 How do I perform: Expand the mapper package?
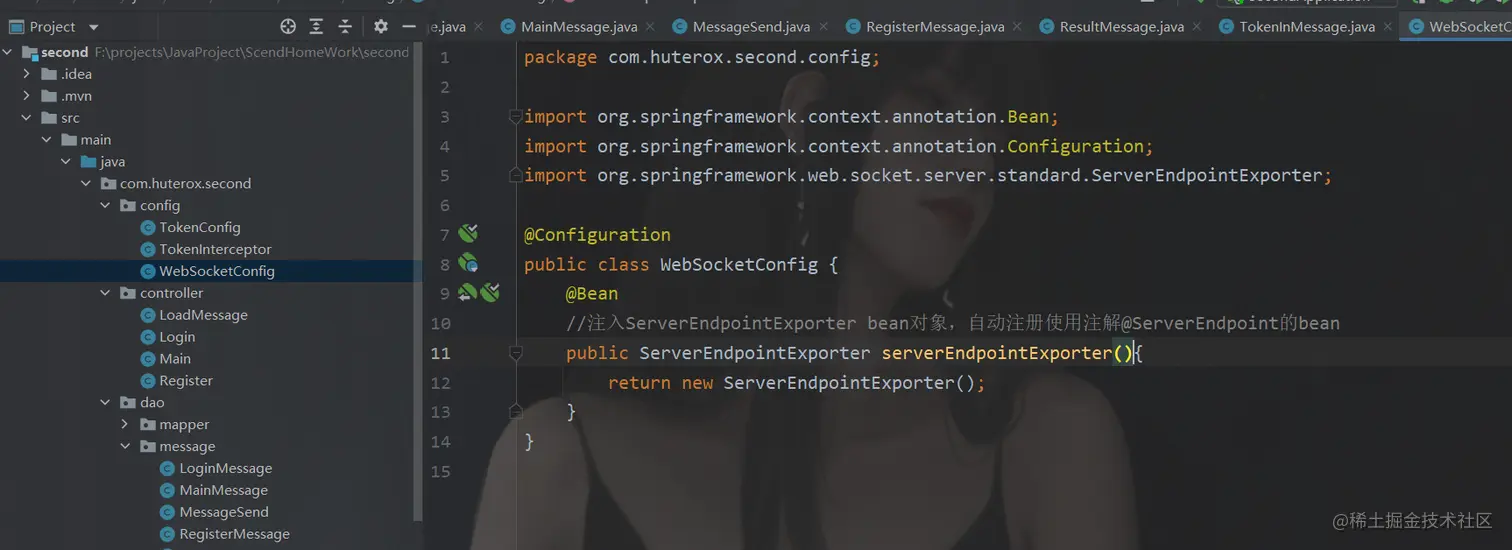[126, 424]
